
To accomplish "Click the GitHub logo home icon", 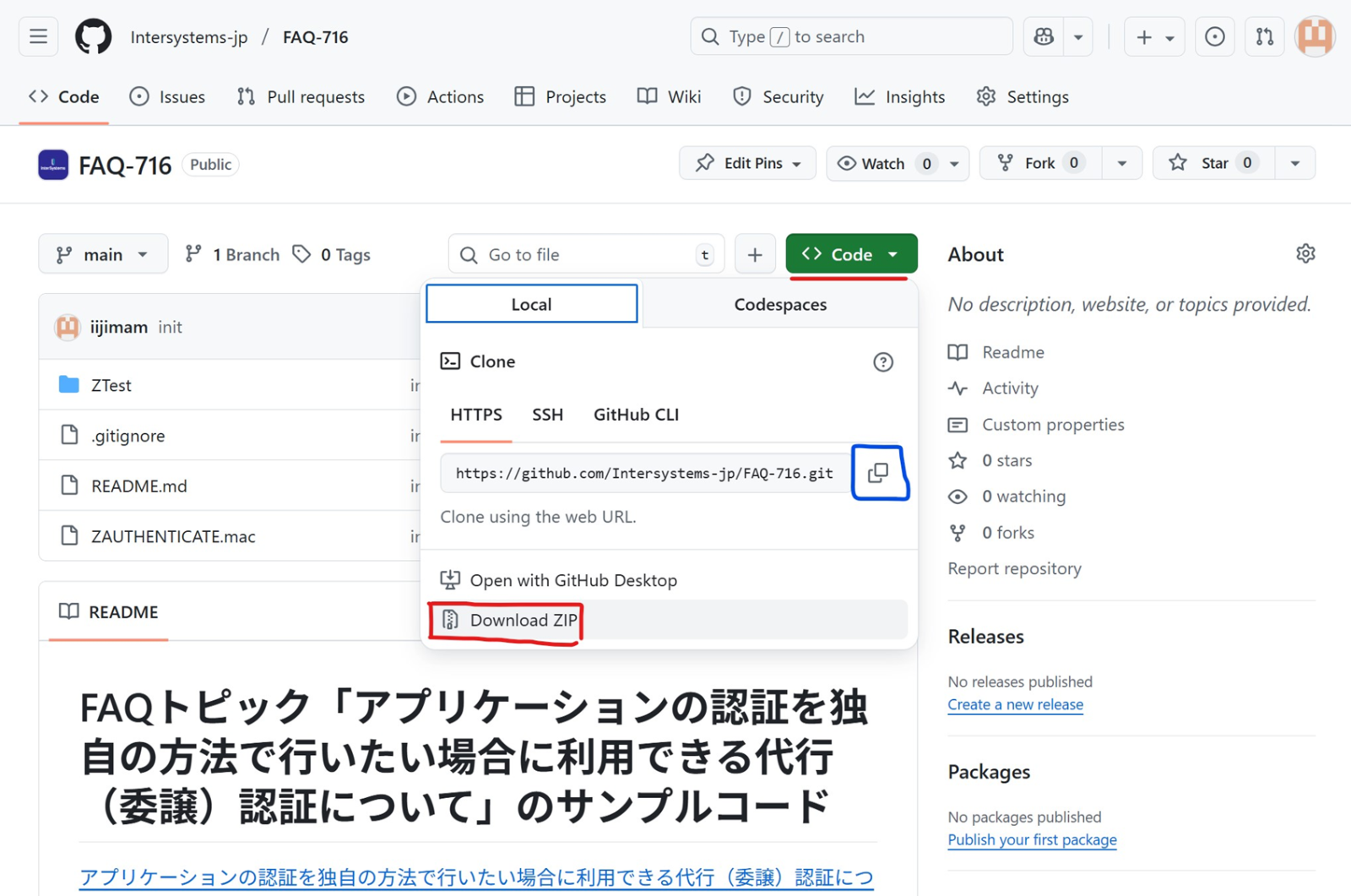I will tap(93, 36).
